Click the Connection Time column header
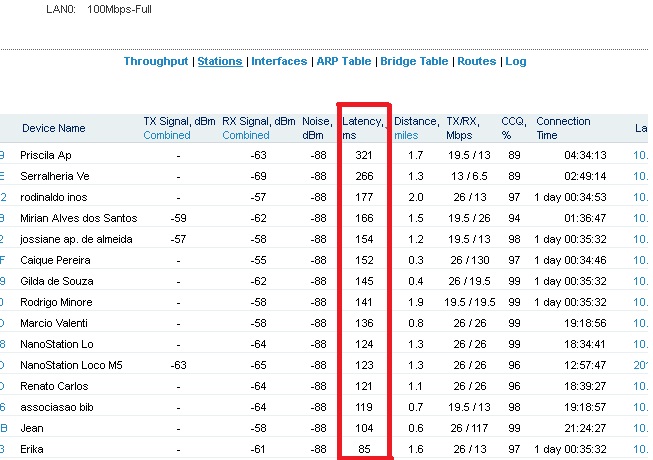Viewport: 653px width, 460px height. pos(563,128)
